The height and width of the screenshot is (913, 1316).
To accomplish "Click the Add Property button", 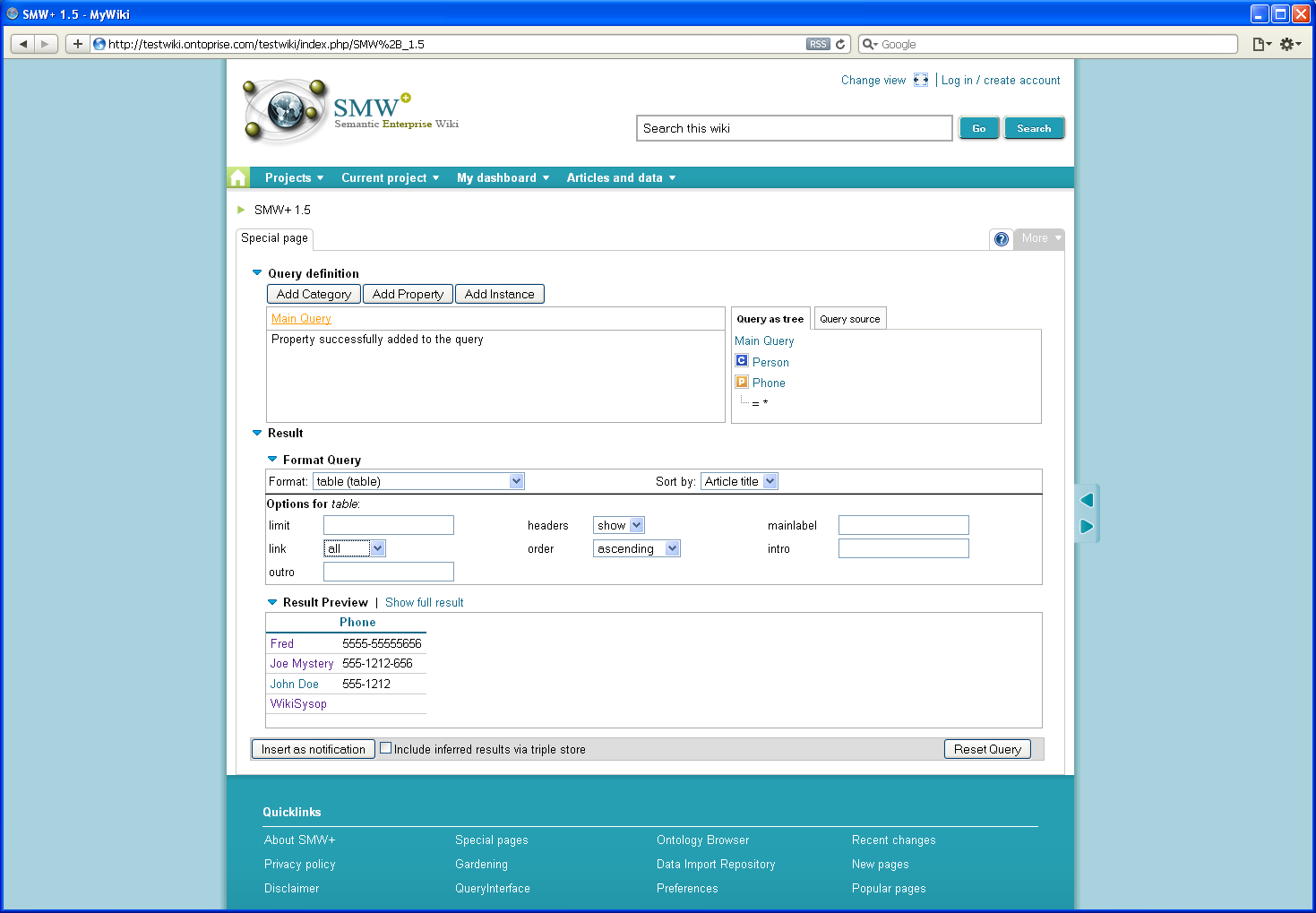I will coord(408,294).
